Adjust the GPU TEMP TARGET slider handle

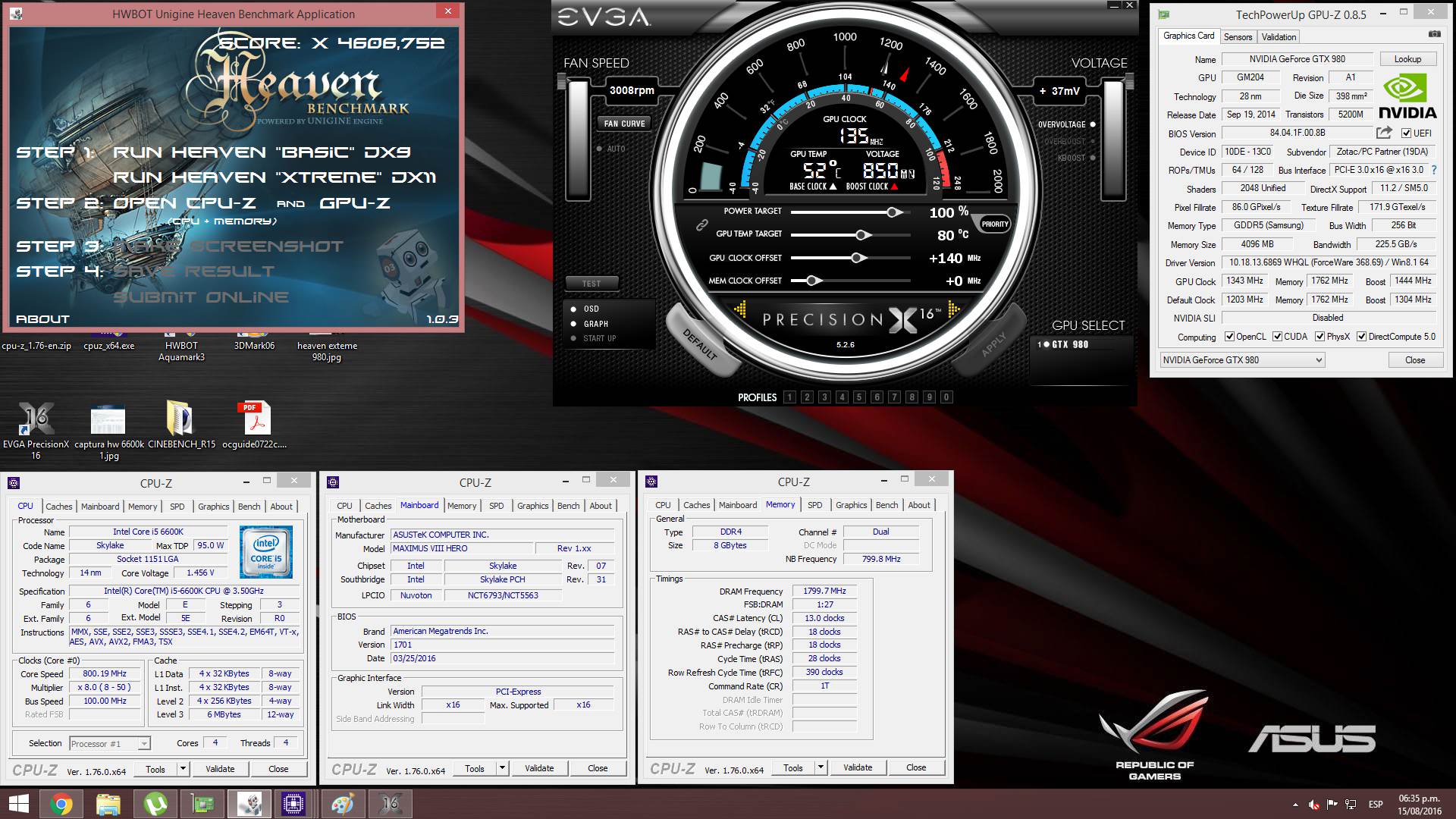click(x=861, y=235)
